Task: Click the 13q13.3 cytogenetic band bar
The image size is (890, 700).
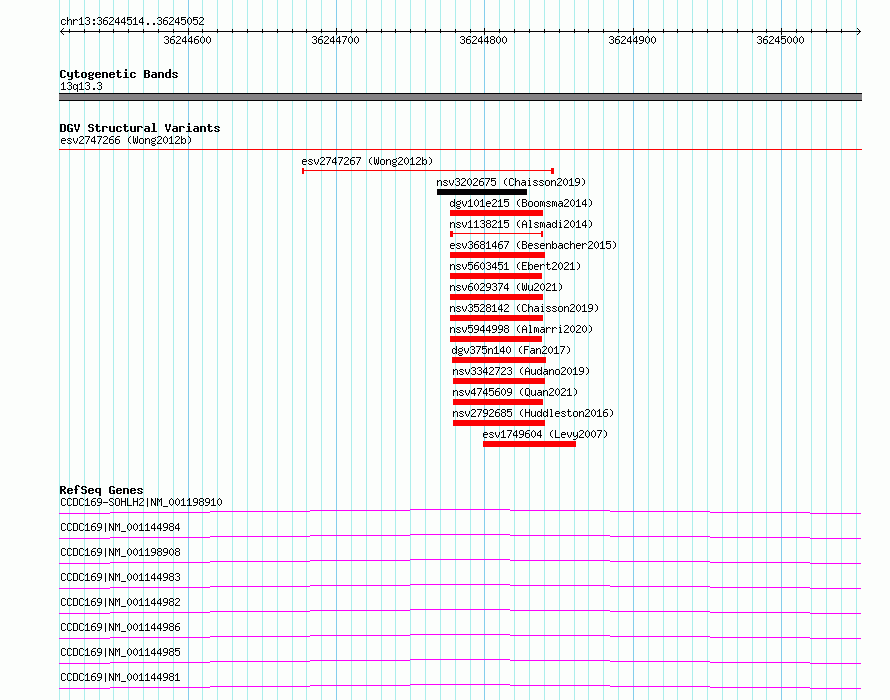Action: click(x=460, y=97)
